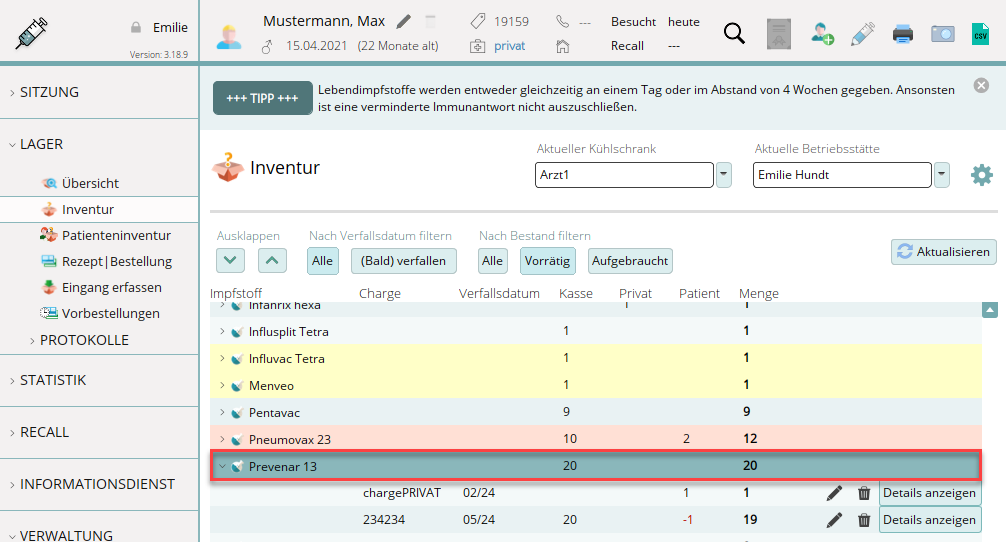Click the Inventur box heading icon
The width and height of the screenshot is (1006, 542).
228,167
